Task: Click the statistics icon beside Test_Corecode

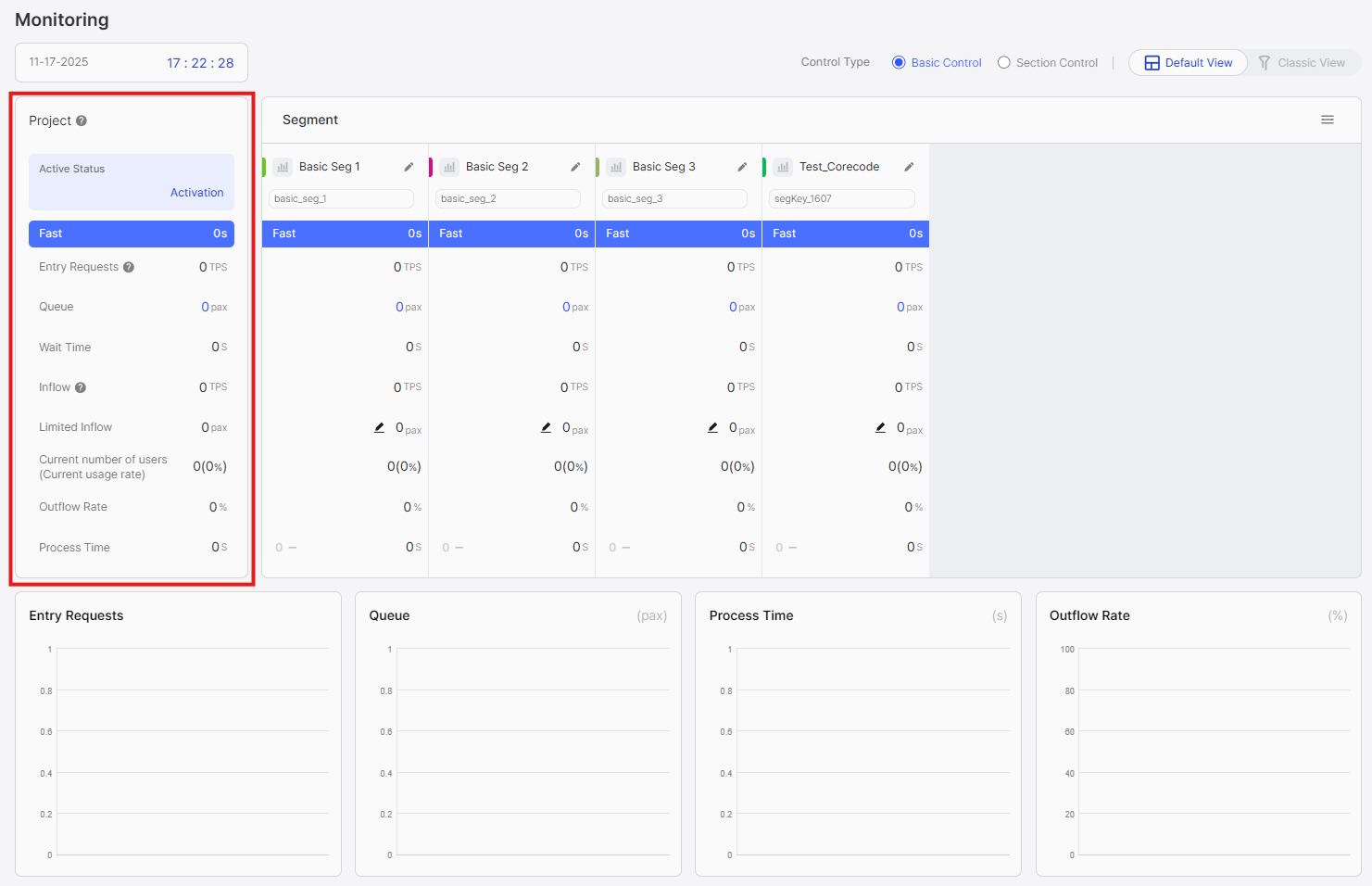Action: click(782, 166)
